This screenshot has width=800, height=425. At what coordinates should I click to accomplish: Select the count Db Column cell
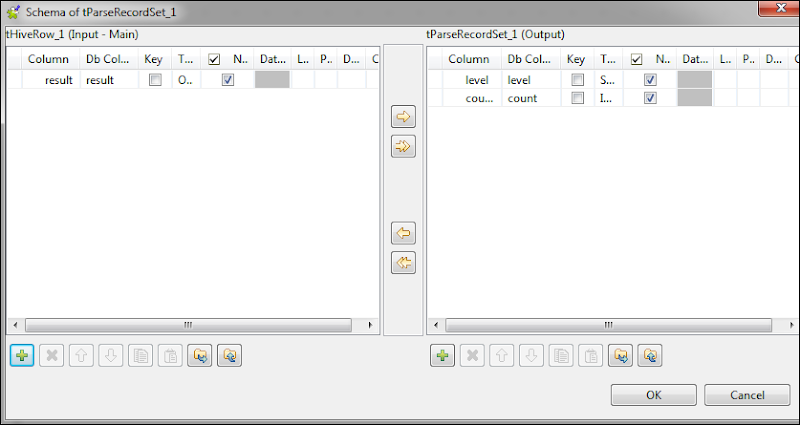(531, 98)
